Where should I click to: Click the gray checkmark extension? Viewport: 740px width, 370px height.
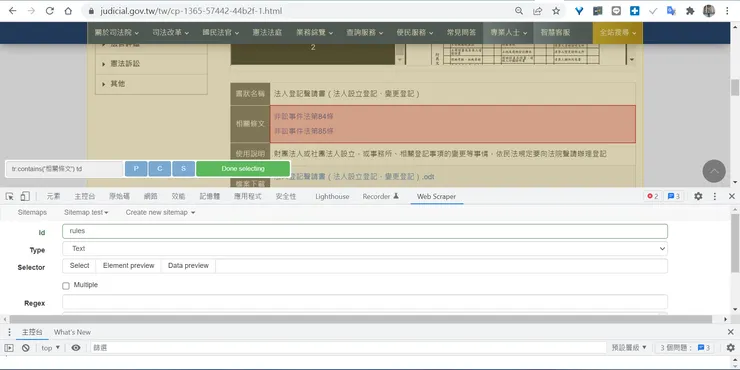pos(653,11)
